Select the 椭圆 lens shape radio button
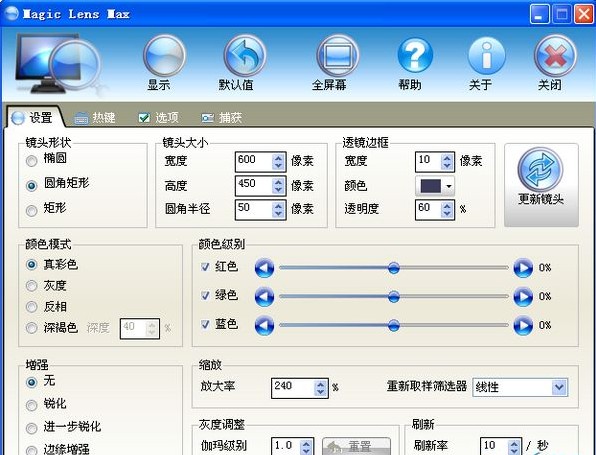The height and width of the screenshot is (455, 596). click(32, 161)
